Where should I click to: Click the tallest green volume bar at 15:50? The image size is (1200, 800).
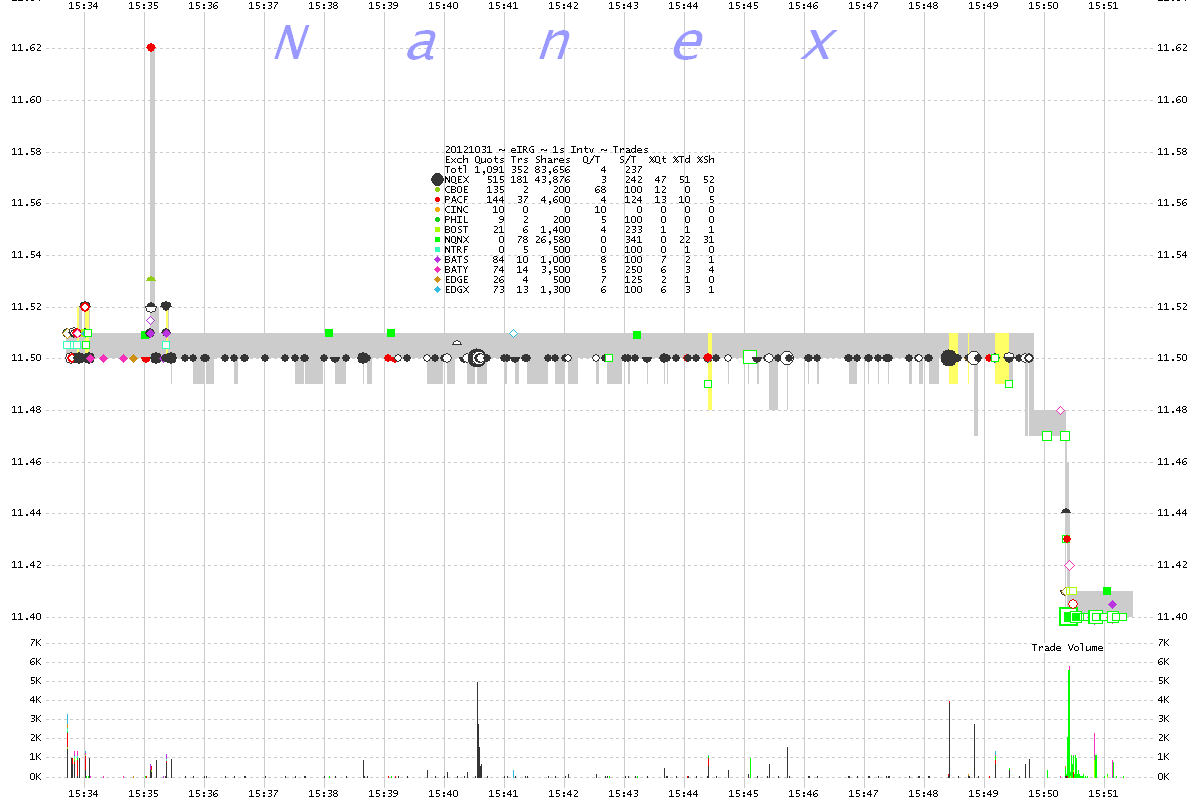pos(1069,722)
